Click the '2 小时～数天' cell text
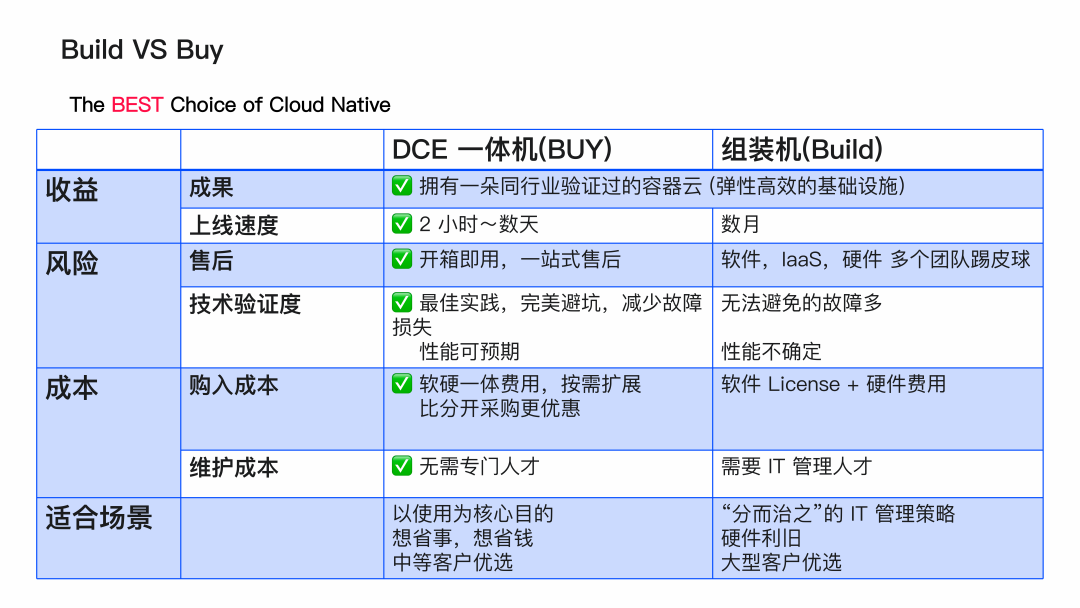Image resolution: width=1080 pixels, height=608 pixels. tap(479, 224)
